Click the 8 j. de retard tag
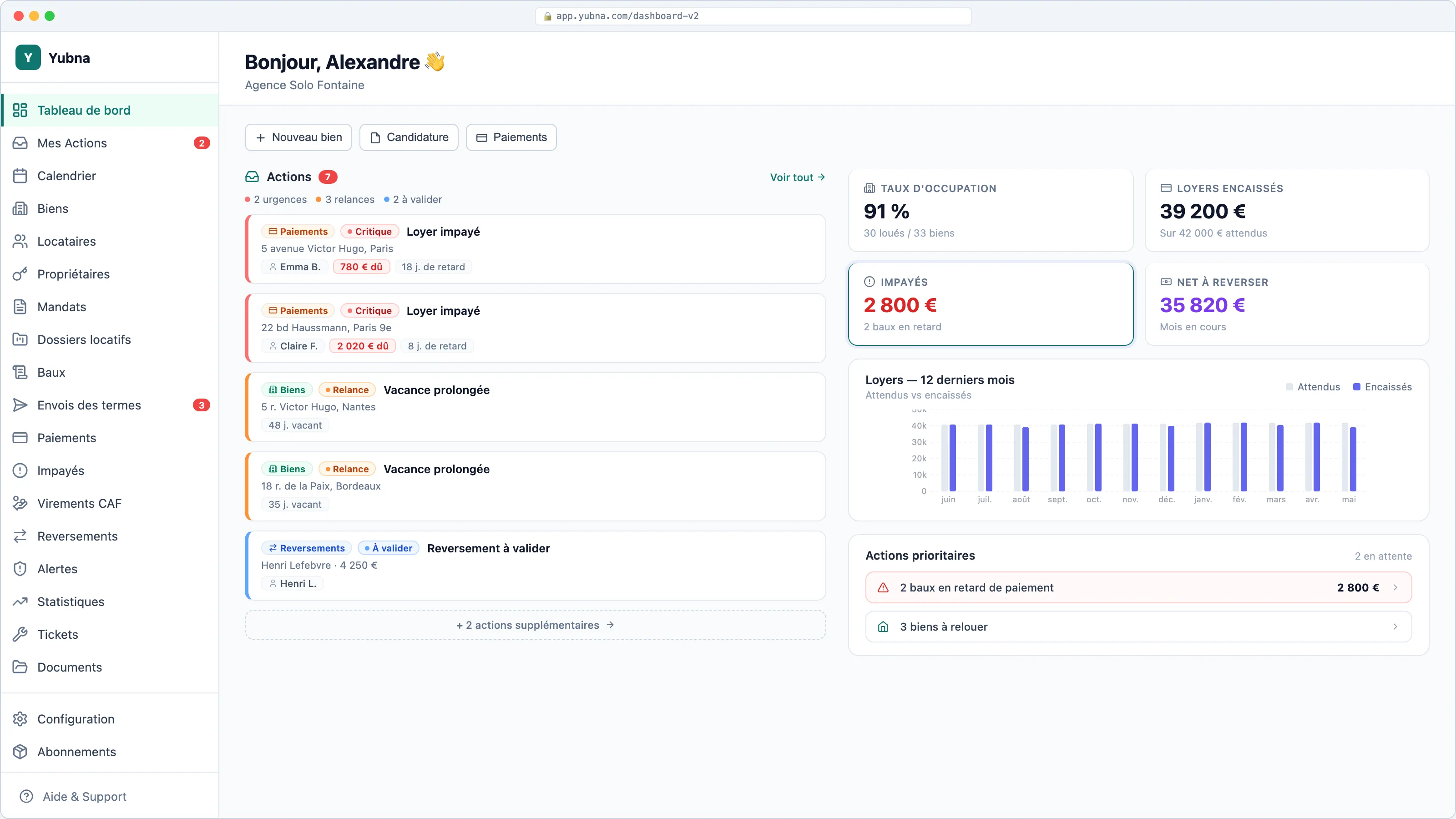 click(437, 346)
